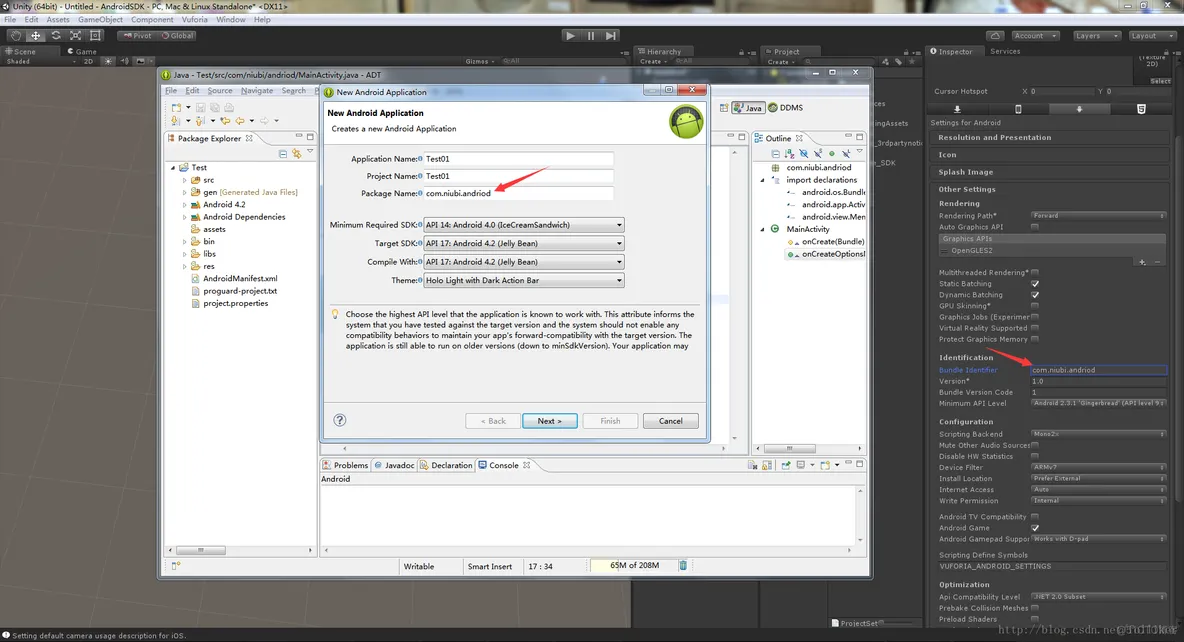
Task: Click plus to add Graphics API
Action: 1142,262
